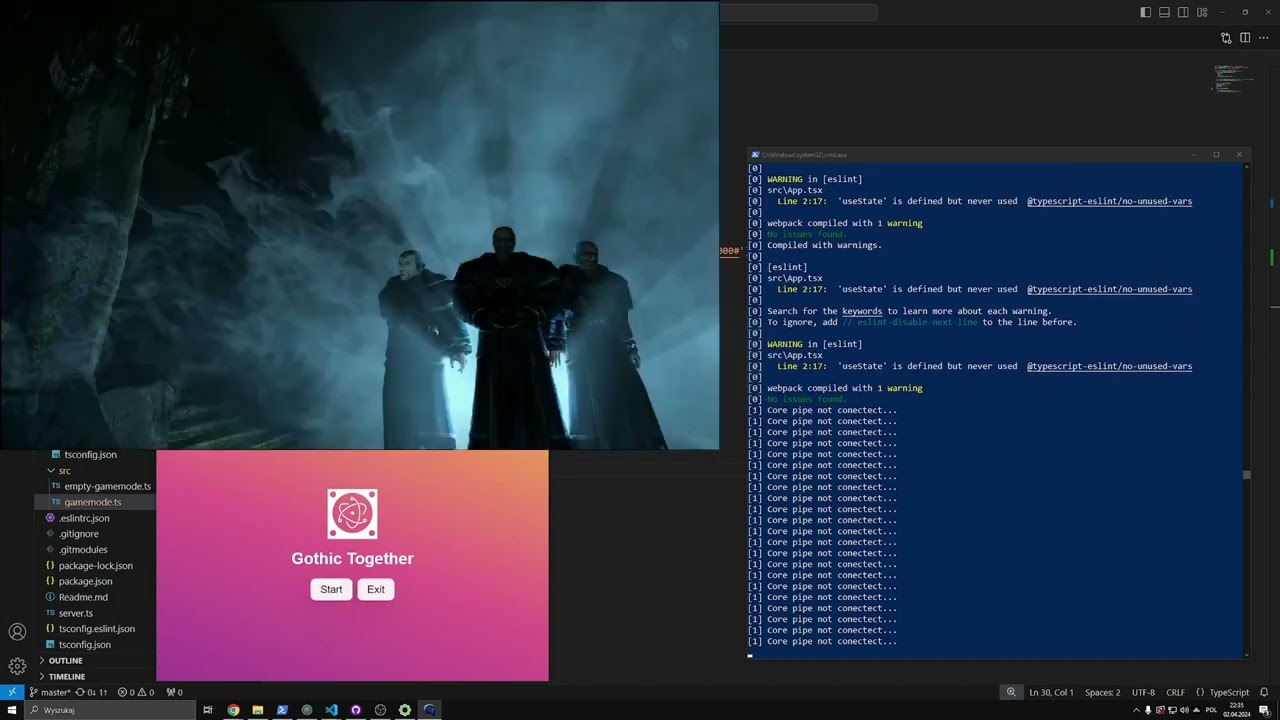This screenshot has height=720, width=1280.
Task: Synchronize changes in status bar
Action: point(92,692)
